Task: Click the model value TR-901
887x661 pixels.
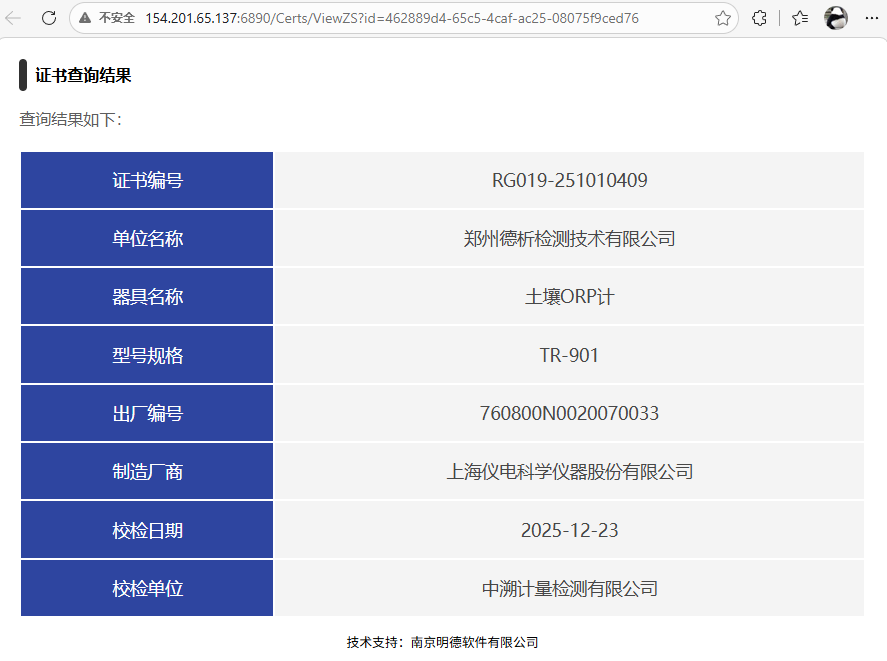Action: [569, 355]
